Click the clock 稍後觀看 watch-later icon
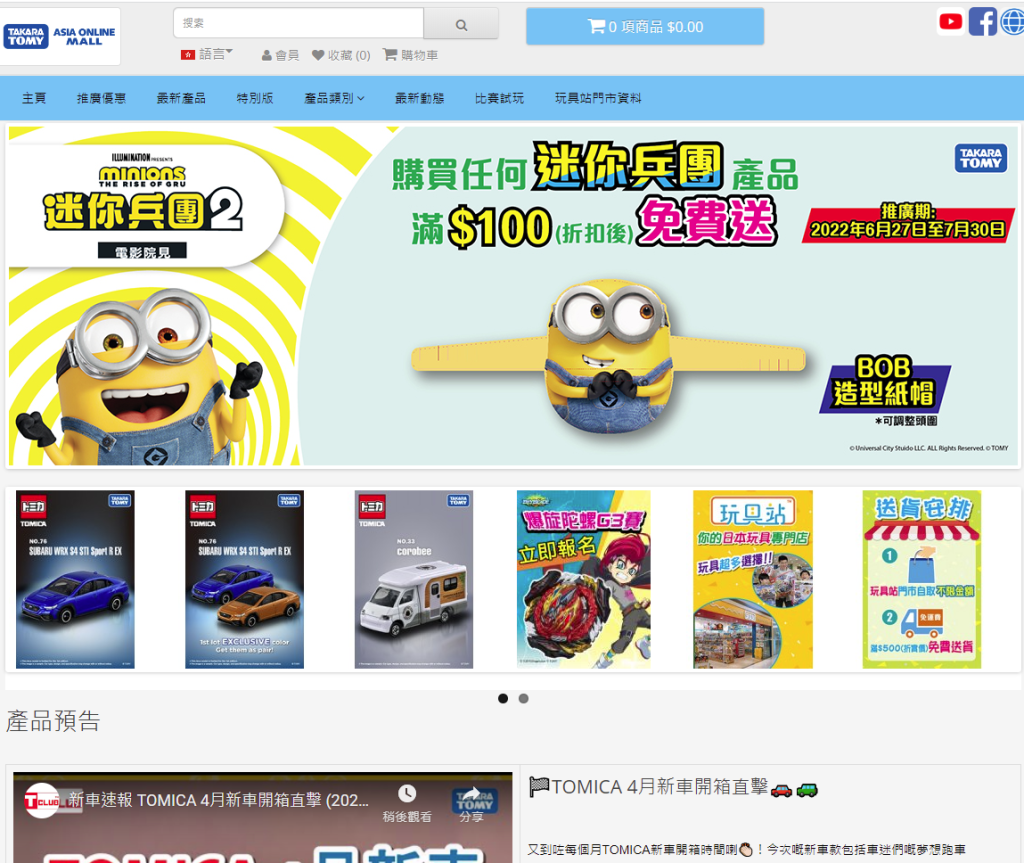The height and width of the screenshot is (863, 1024). 407,794
